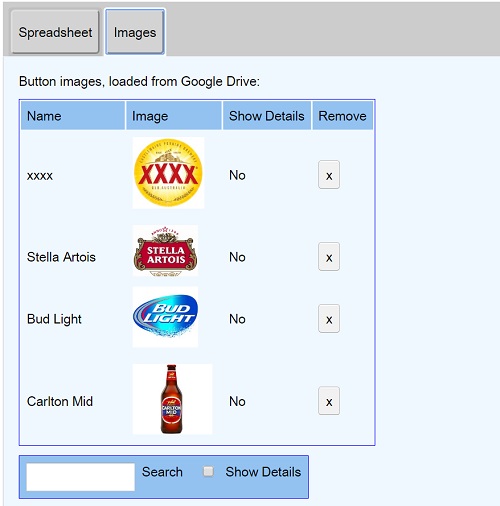Click the Image column header
500x506 pixels.
pyautogui.click(x=174, y=116)
